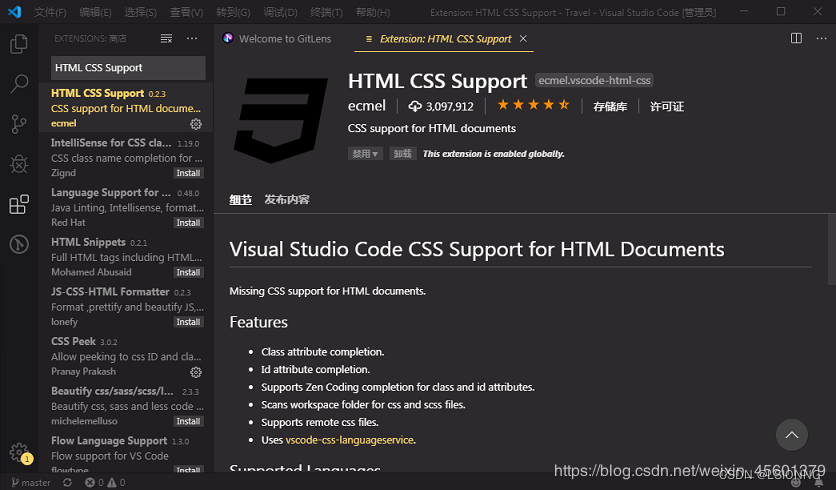Image resolution: width=836 pixels, height=490 pixels.
Task: Open gear menu for HTML CSS Support
Action: [196, 124]
